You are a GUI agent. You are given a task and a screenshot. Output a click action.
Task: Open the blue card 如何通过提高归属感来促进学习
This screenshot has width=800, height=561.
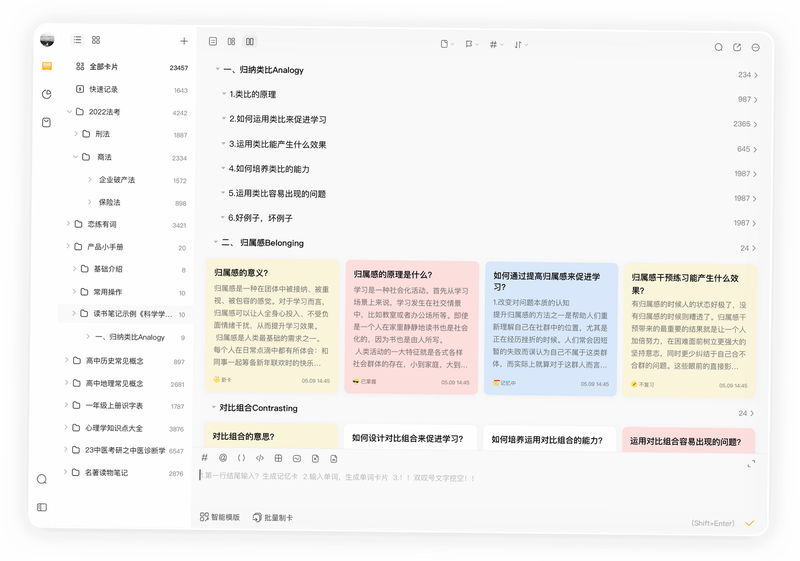point(551,329)
